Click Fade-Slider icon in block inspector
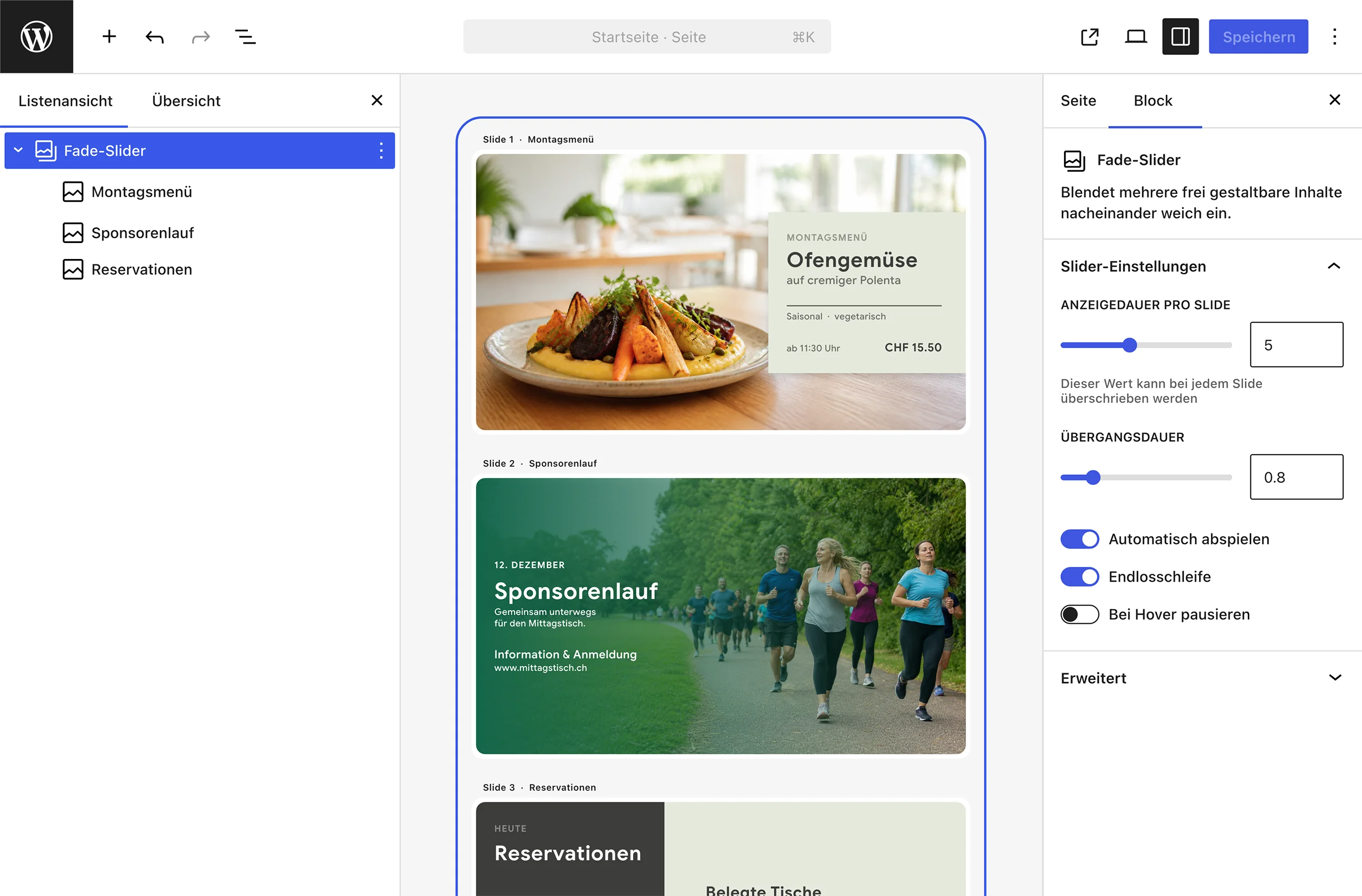 1074,161
